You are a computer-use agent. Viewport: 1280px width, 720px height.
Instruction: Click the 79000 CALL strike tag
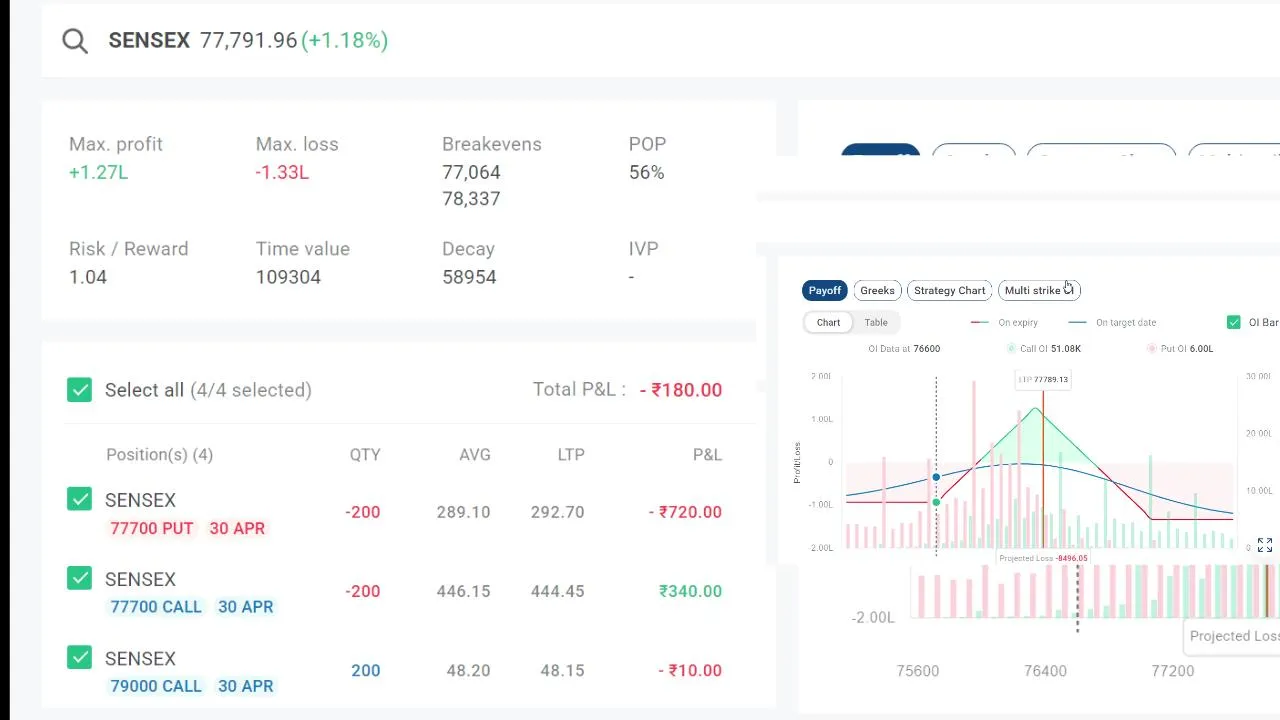156,686
